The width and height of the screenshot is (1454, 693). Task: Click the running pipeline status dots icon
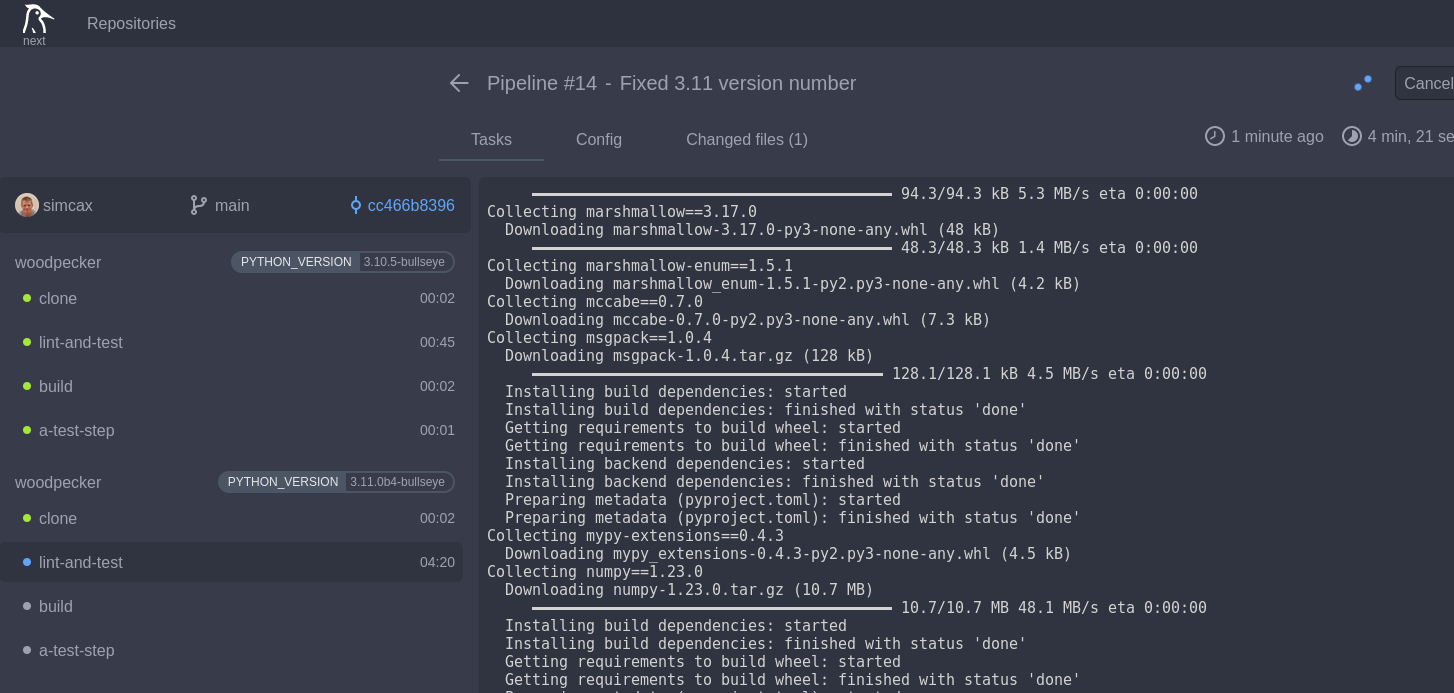coord(1362,83)
